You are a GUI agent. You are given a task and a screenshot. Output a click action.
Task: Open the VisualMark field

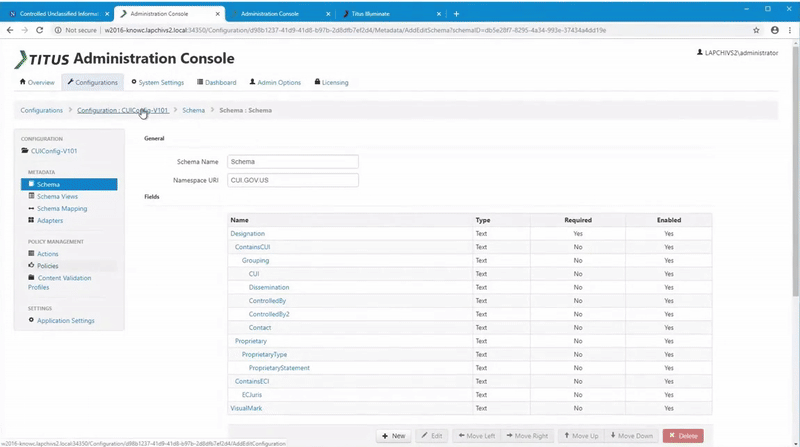pyautogui.click(x=246, y=408)
